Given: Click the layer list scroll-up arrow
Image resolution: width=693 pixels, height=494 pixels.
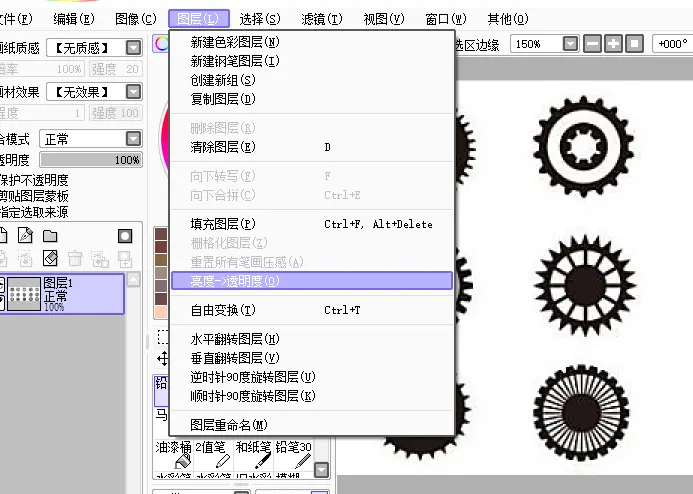Looking at the screenshot, I should (x=133, y=279).
